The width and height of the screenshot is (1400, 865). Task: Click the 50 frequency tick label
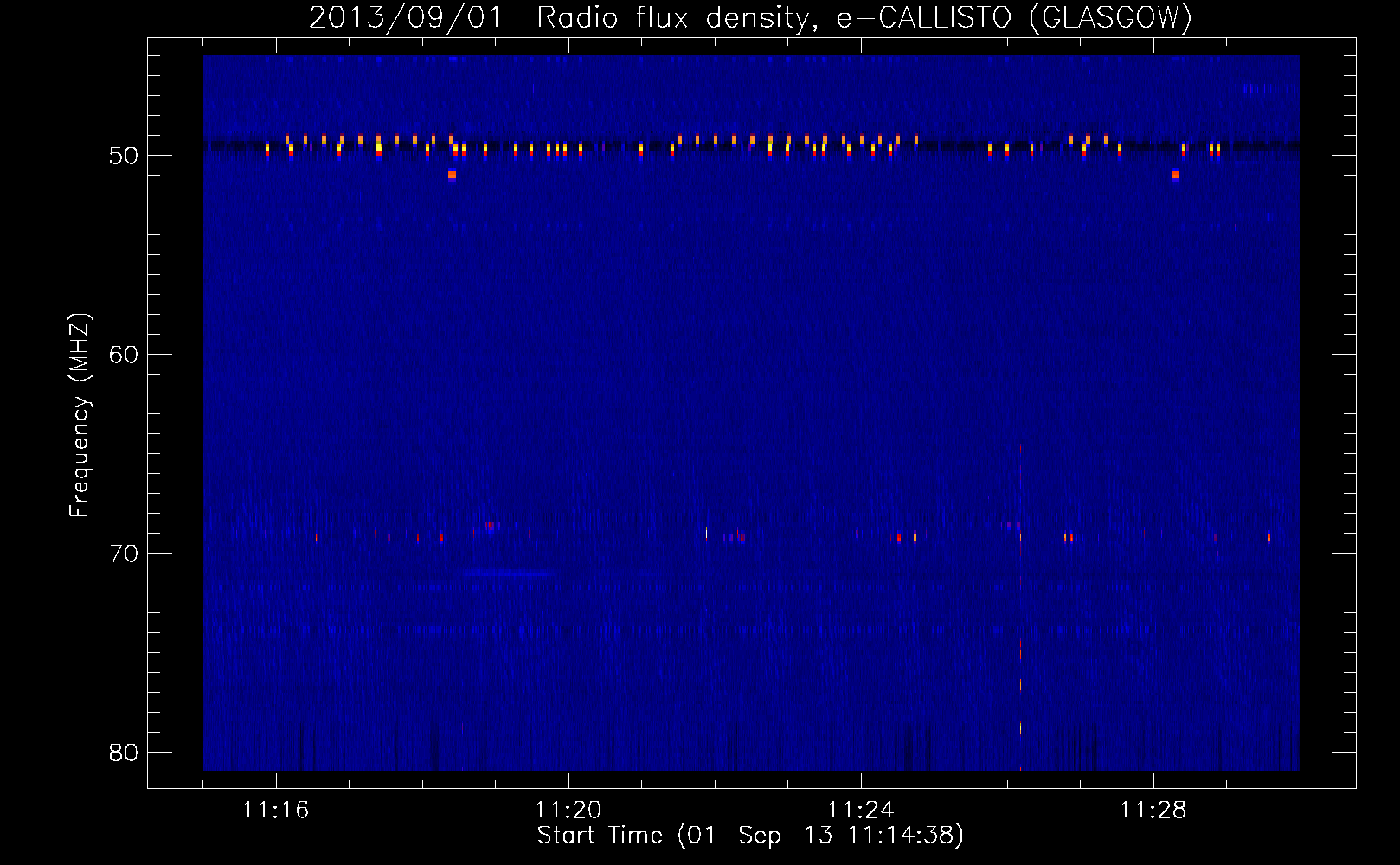coord(124,156)
